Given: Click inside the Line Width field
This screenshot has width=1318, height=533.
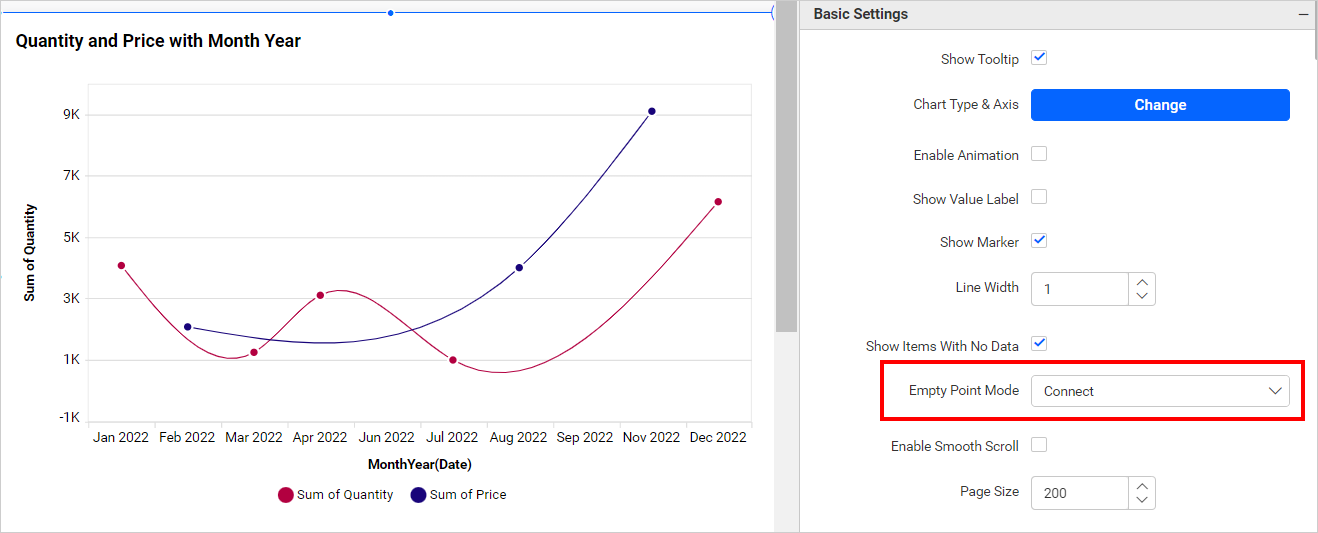Looking at the screenshot, I should click(x=1081, y=289).
